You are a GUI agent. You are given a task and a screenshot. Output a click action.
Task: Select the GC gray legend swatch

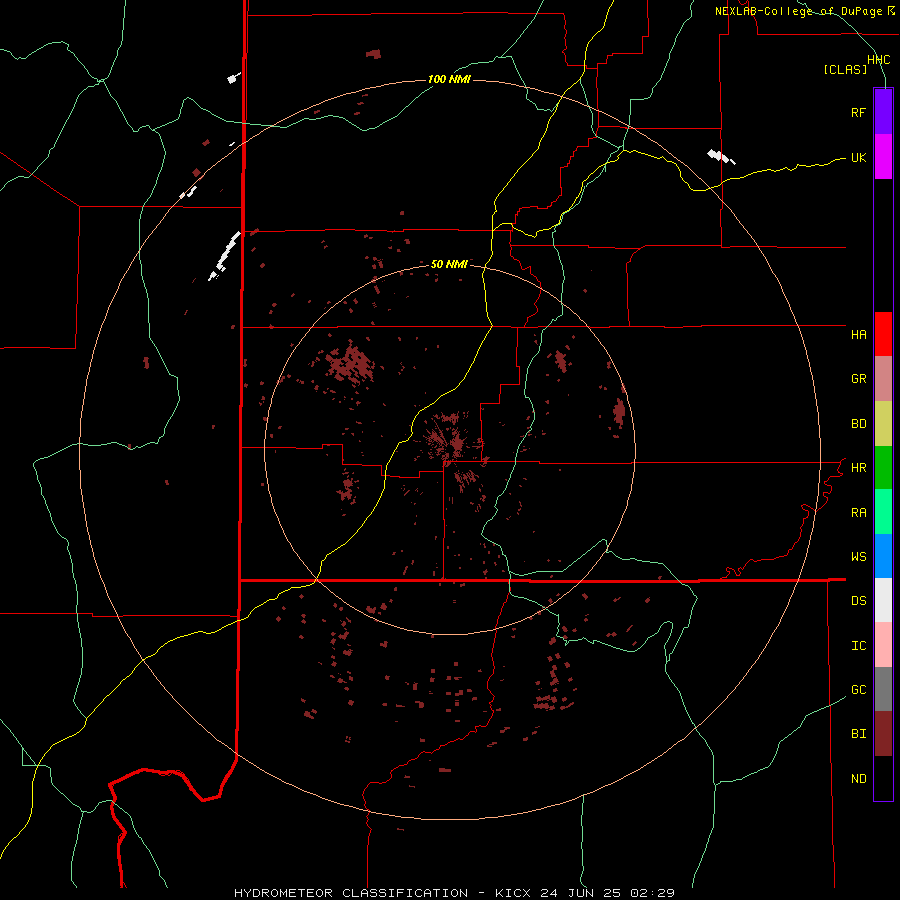pyautogui.click(x=883, y=689)
